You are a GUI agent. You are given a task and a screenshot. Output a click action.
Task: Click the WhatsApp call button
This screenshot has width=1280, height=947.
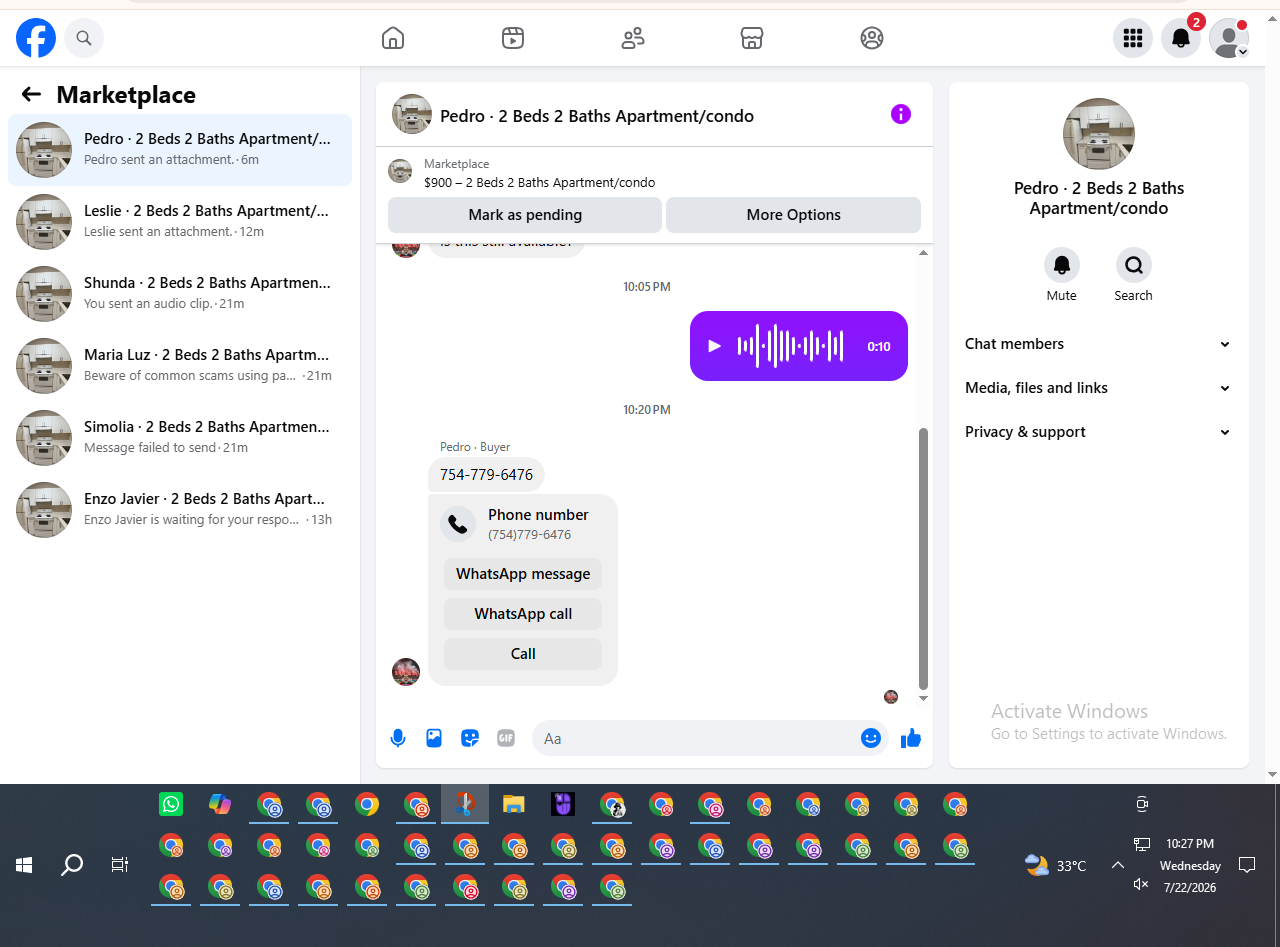(523, 614)
